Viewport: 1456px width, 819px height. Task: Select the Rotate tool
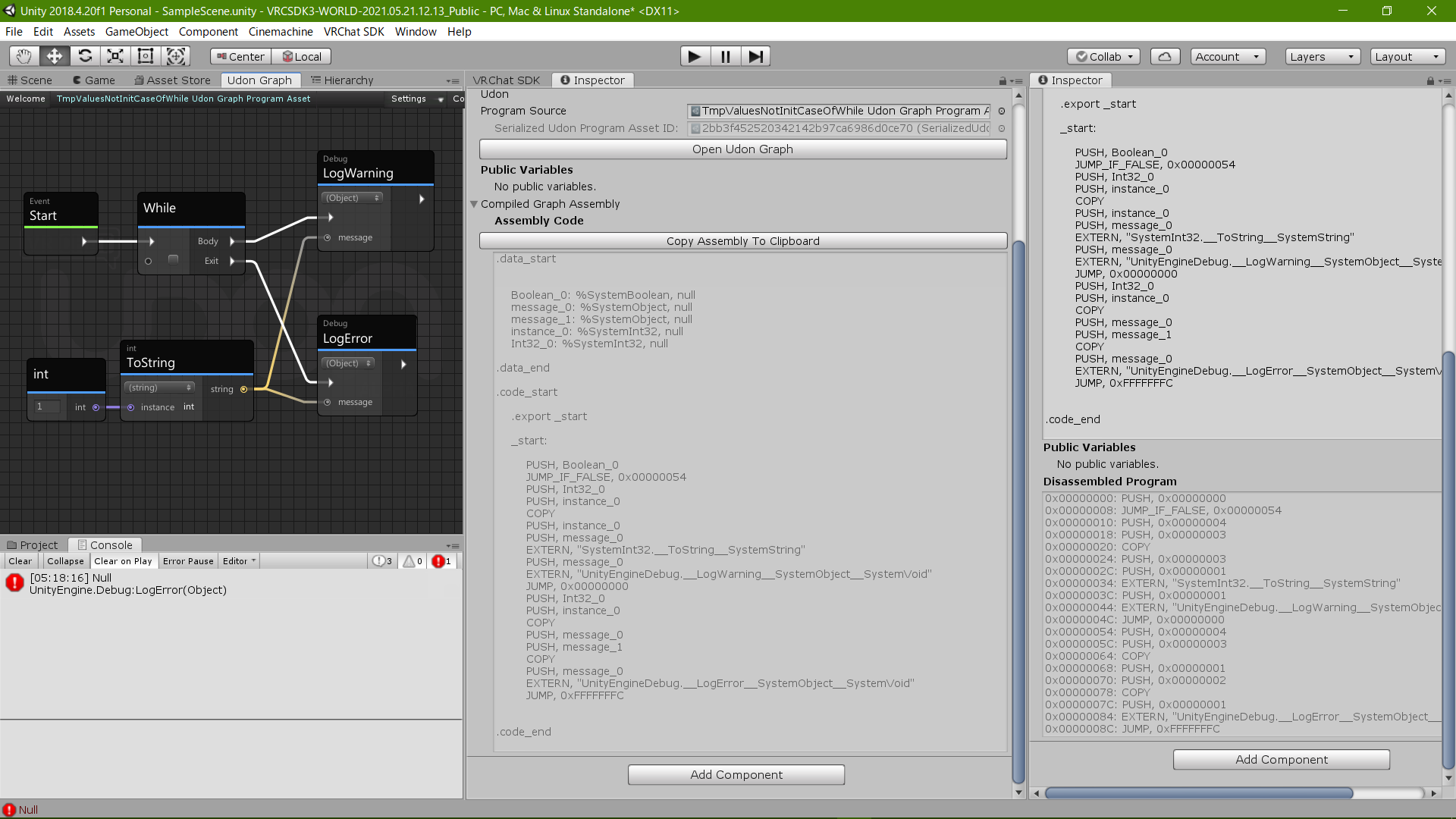tap(85, 56)
